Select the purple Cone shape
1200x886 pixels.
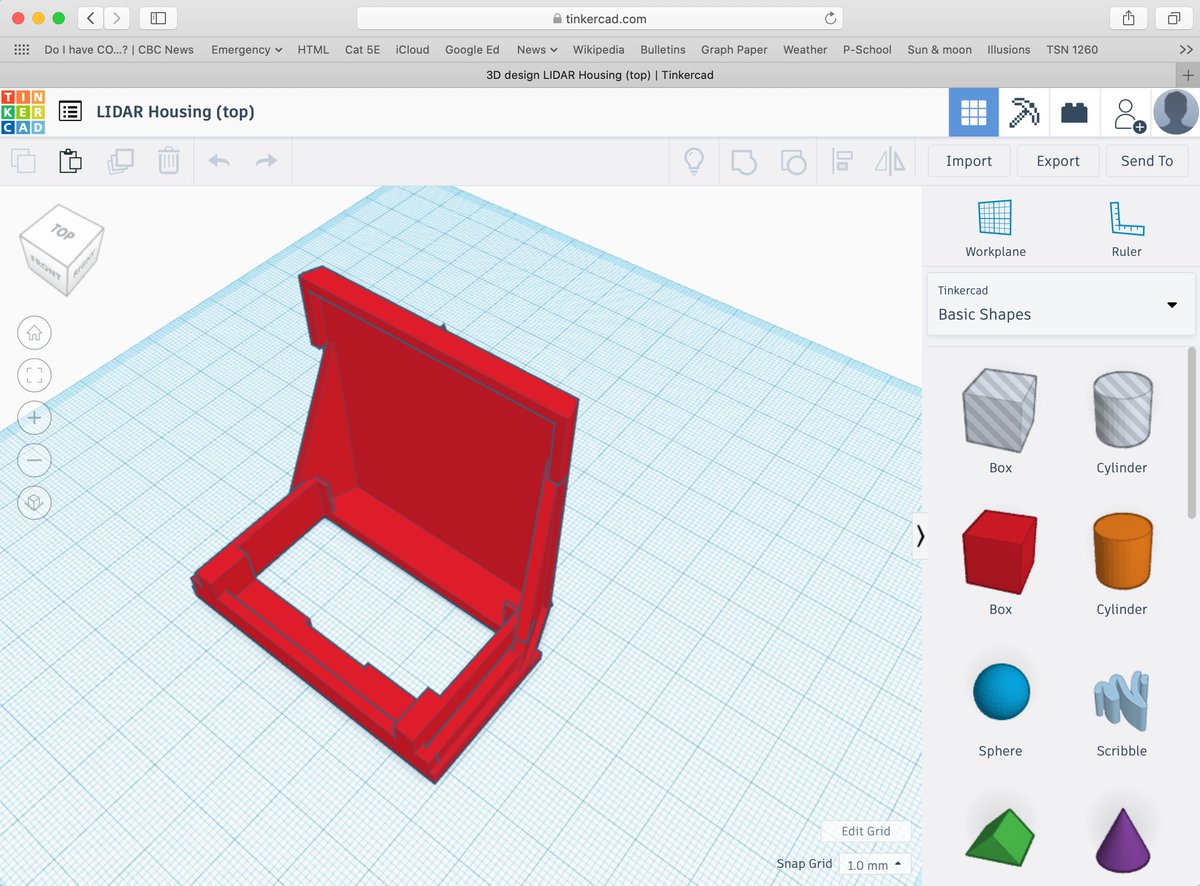(x=1122, y=838)
